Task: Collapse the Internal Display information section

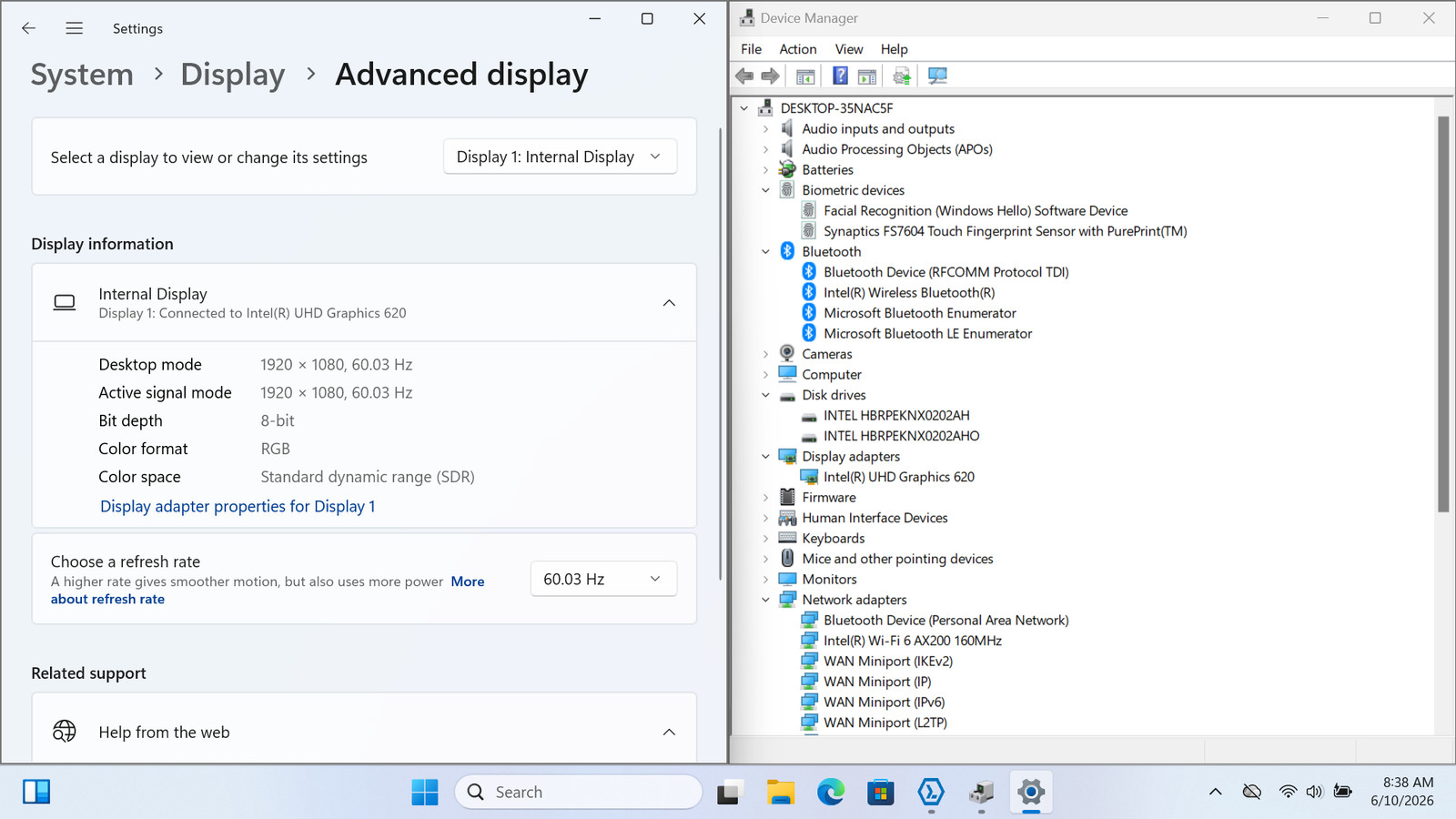Action: pos(669,303)
